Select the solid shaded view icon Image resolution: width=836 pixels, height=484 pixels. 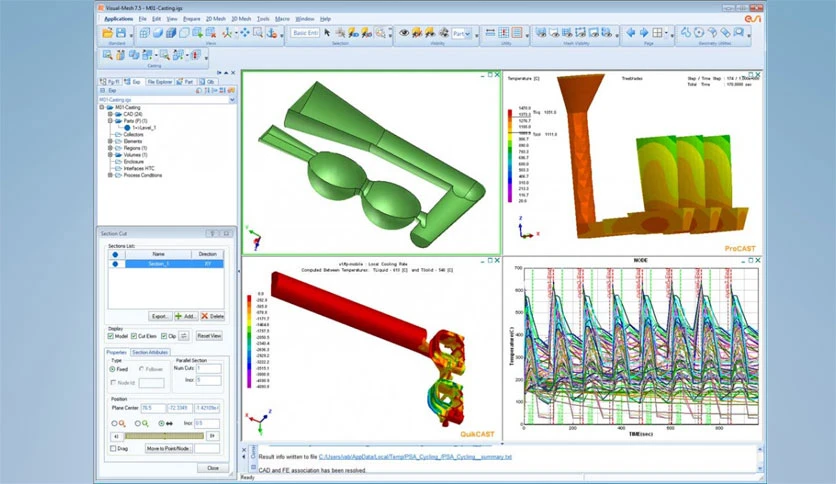[x=158, y=33]
